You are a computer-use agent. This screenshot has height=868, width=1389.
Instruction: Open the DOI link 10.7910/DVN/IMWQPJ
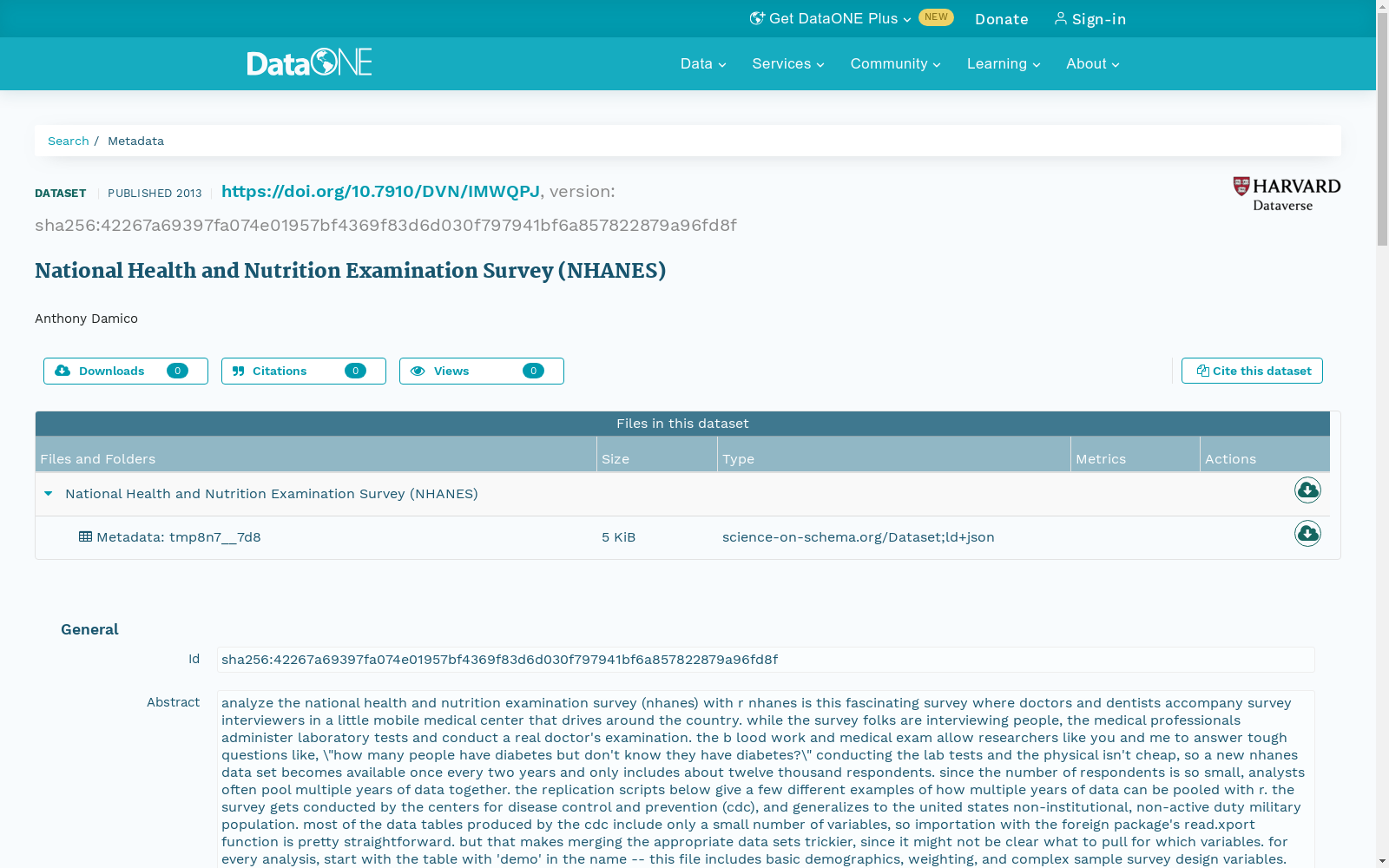tap(380, 191)
